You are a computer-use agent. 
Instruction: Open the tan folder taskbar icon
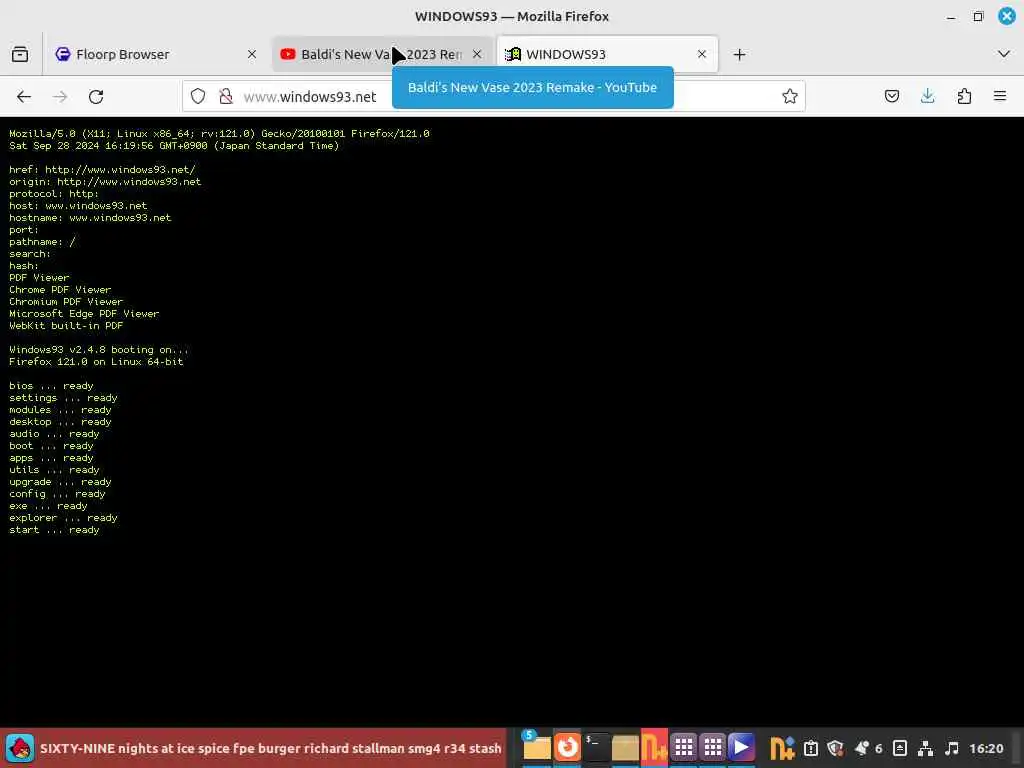tap(625, 748)
